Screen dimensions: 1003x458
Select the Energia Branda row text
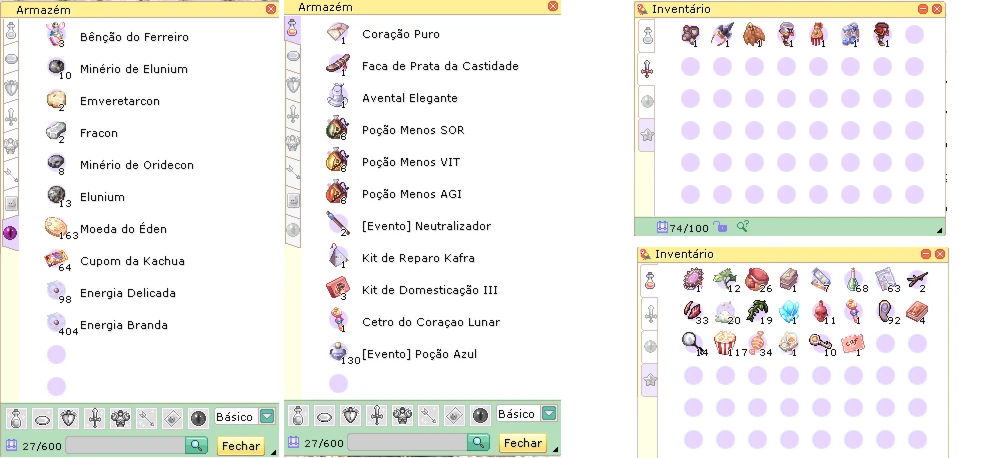(123, 325)
